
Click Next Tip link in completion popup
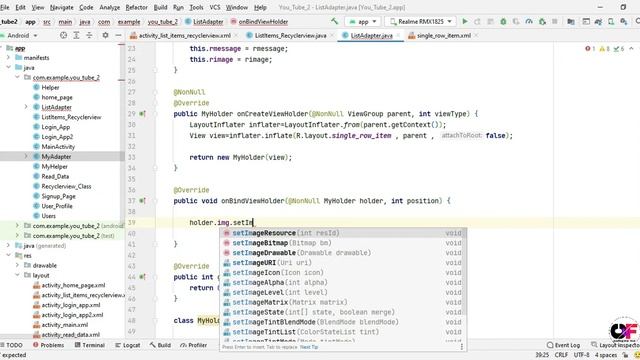coord(309,347)
